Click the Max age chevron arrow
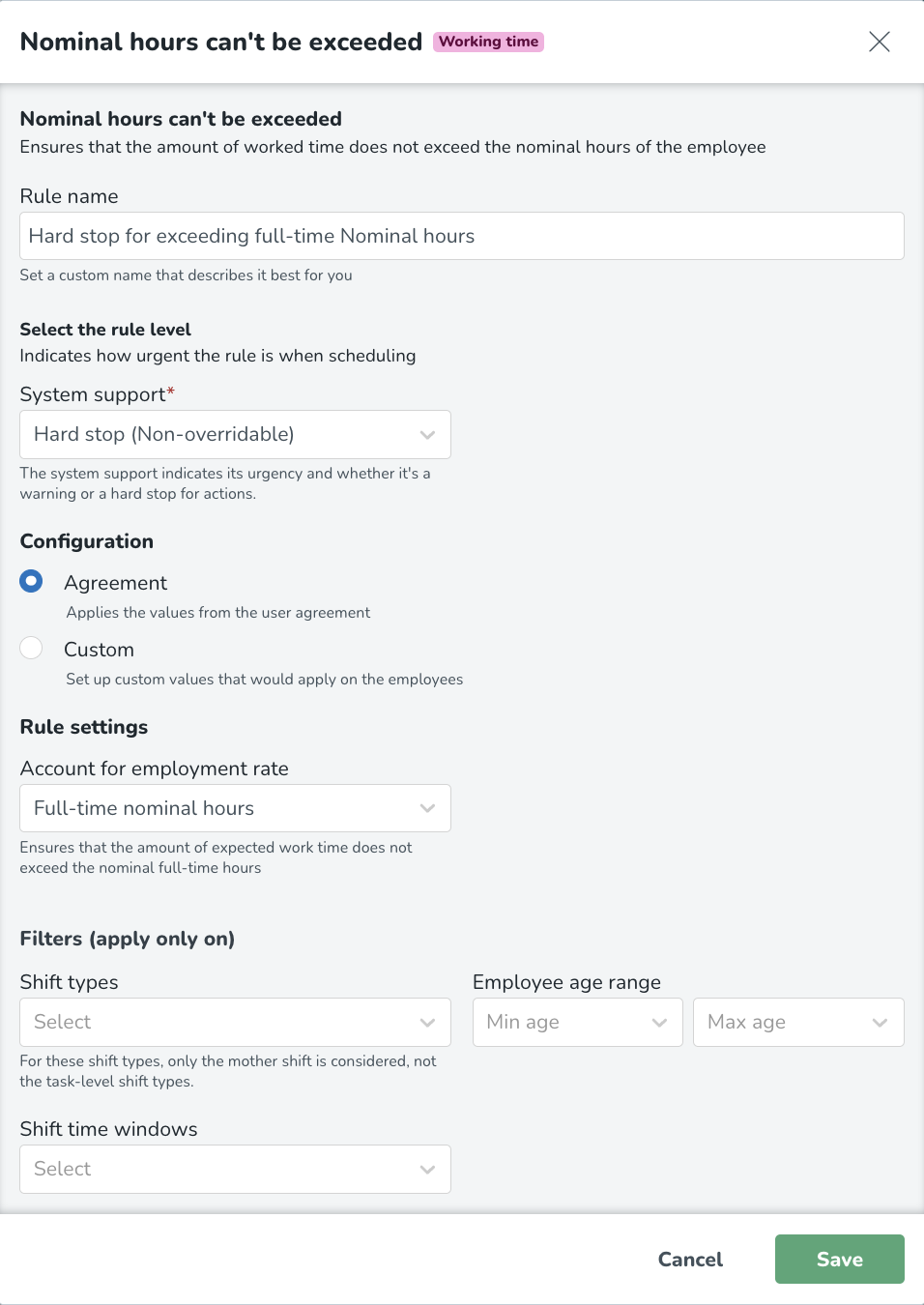 pyautogui.click(x=880, y=1023)
